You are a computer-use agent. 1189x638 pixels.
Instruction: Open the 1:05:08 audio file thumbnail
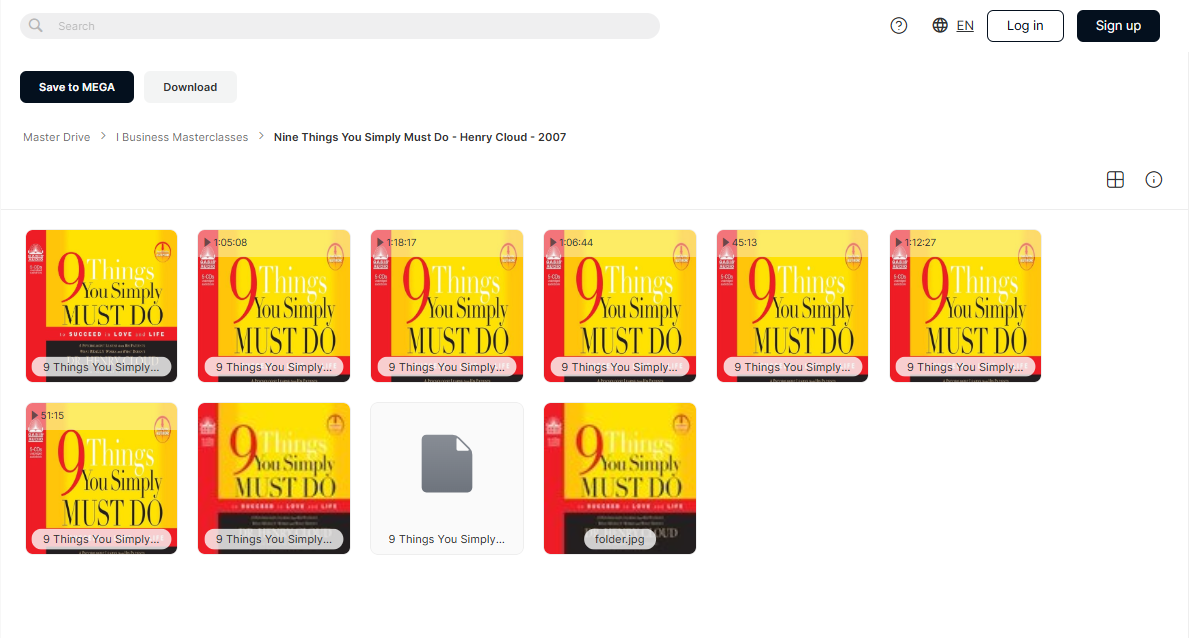coord(274,306)
